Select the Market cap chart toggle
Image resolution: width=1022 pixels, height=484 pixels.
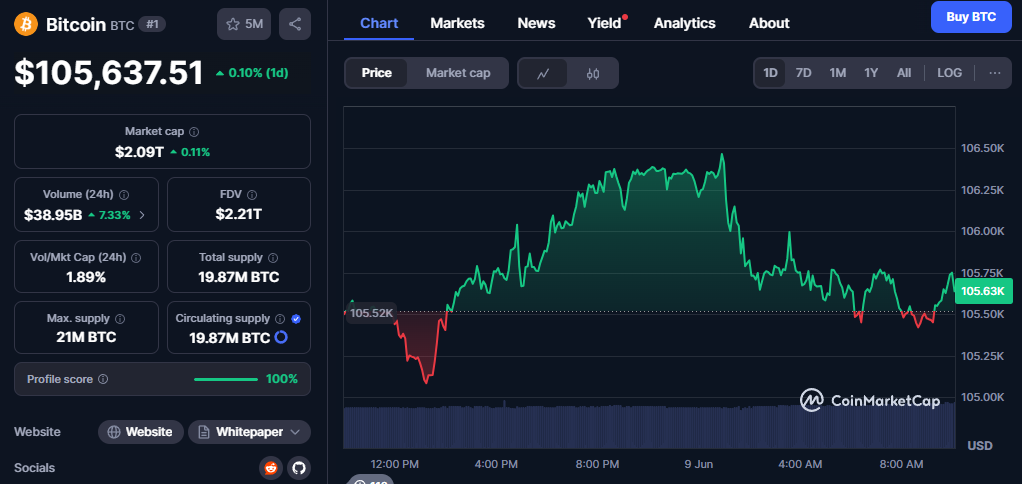pos(458,73)
